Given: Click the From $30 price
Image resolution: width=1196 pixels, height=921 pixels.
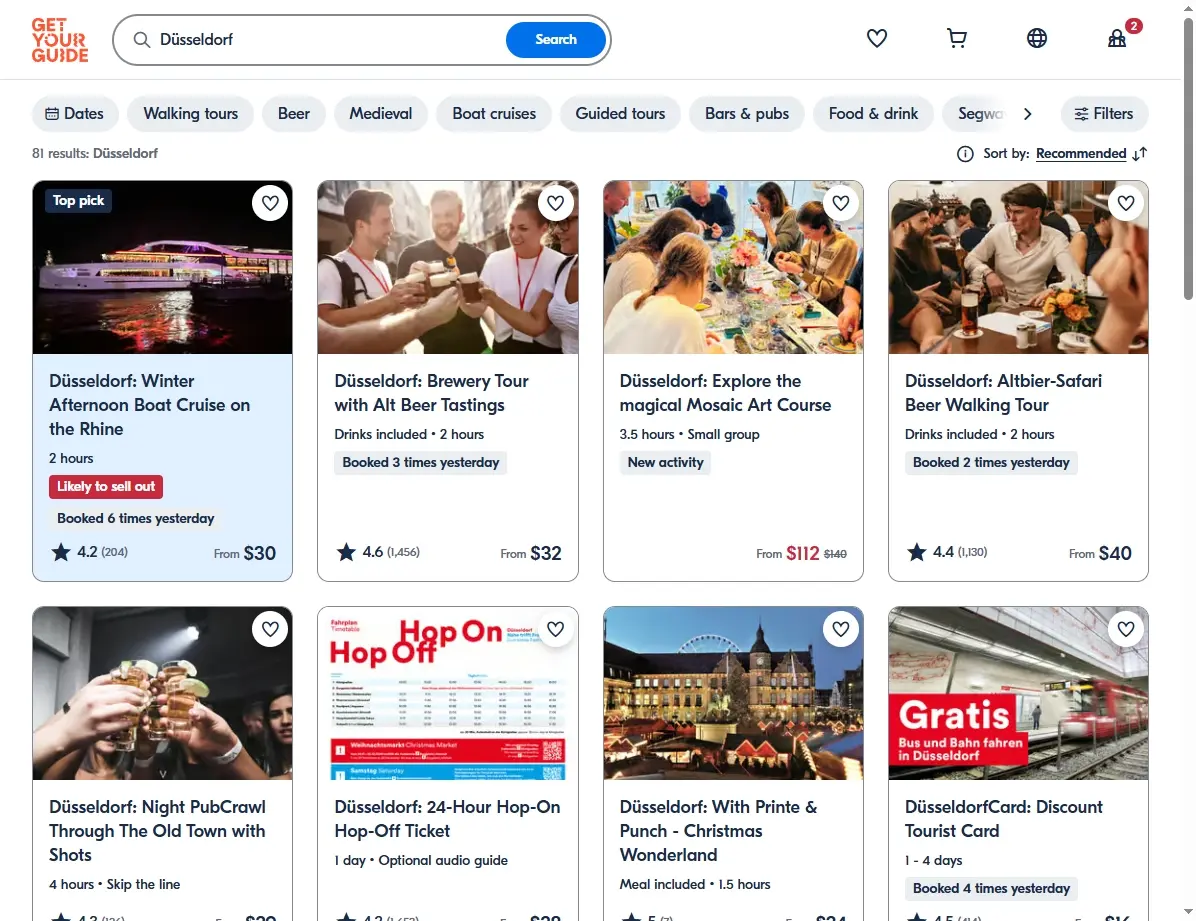Looking at the screenshot, I should point(245,553).
